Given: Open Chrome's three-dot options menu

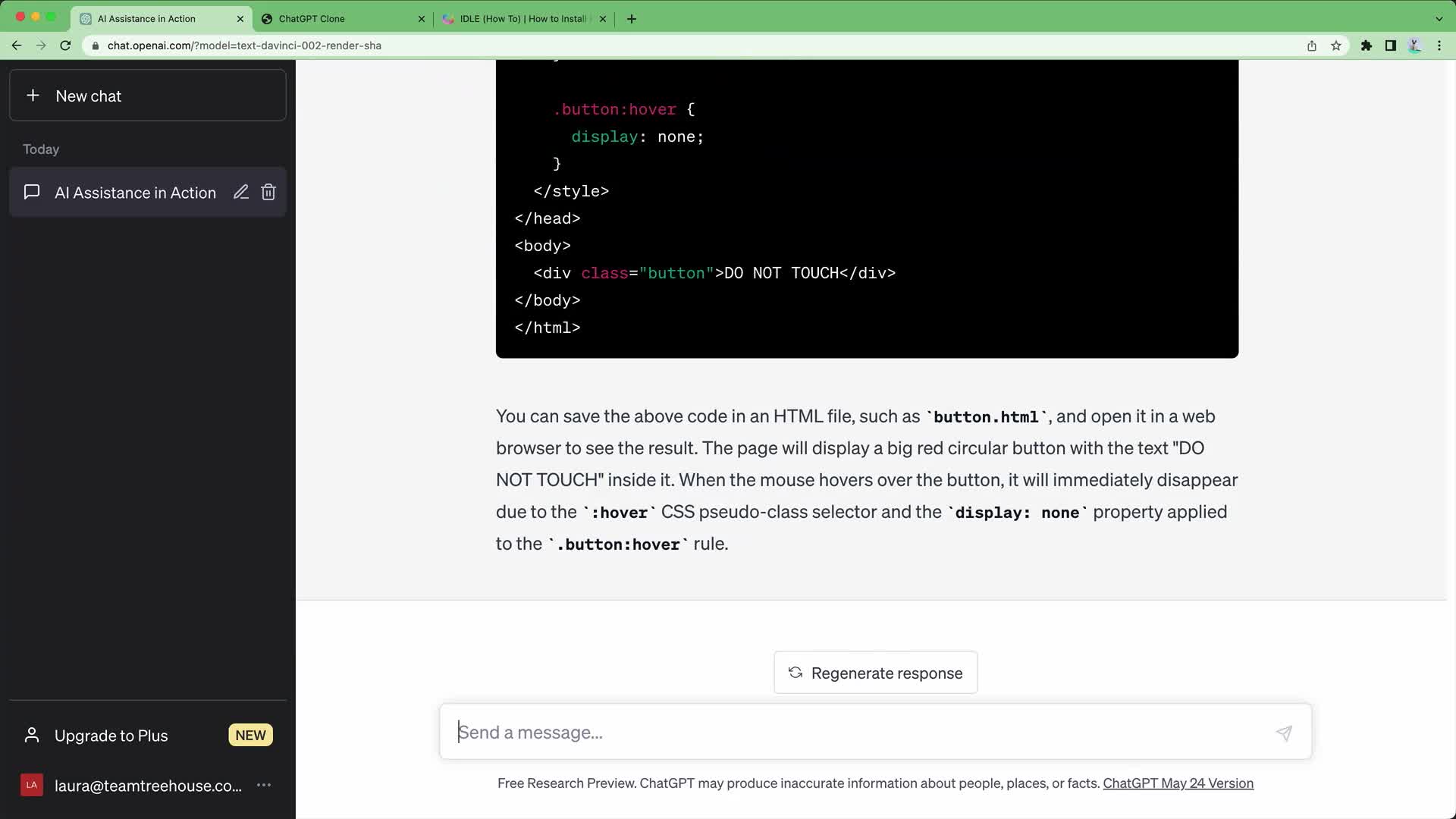Looking at the screenshot, I should (1440, 45).
